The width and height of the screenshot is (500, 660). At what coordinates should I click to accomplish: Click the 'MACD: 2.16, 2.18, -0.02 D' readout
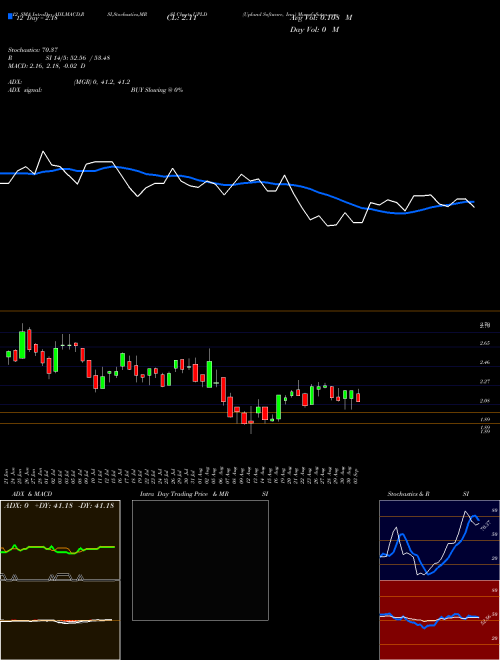coord(47,66)
